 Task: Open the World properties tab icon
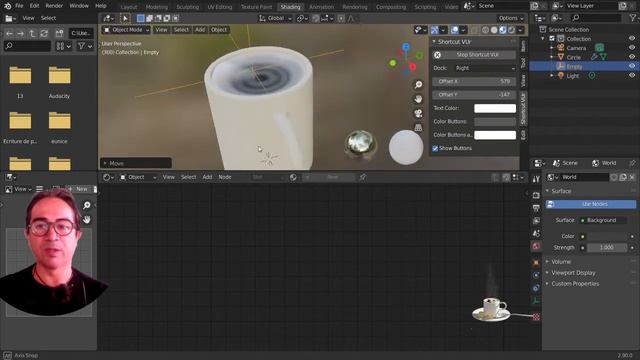pos(536,246)
